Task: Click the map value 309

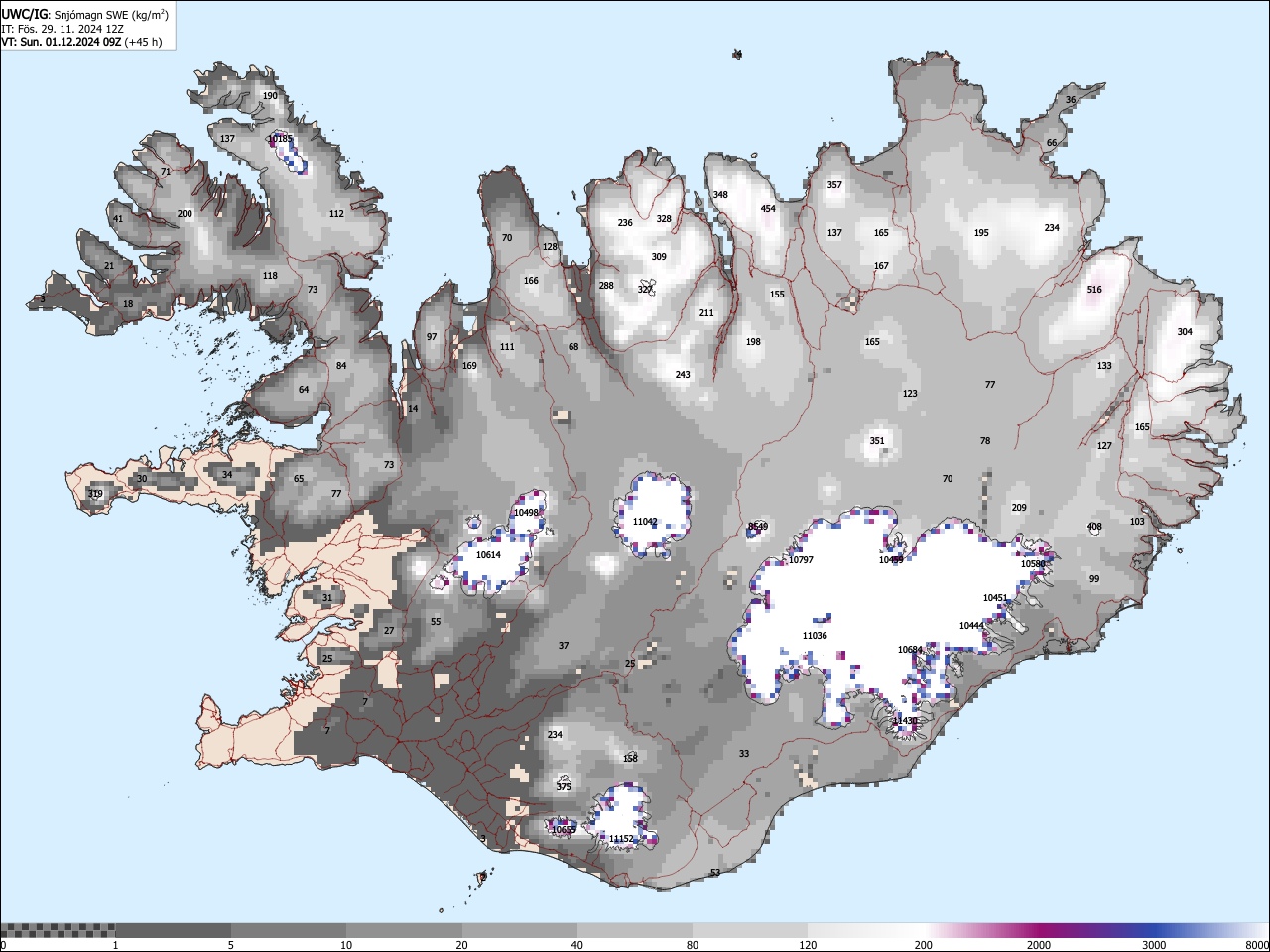Action: [x=659, y=257]
